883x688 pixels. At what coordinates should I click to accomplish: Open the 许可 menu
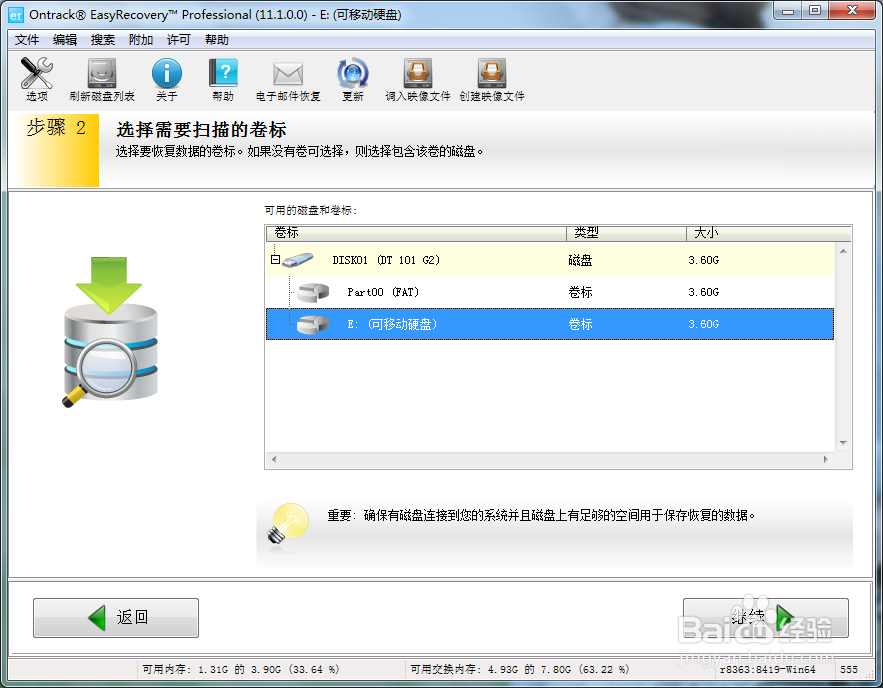pos(179,40)
